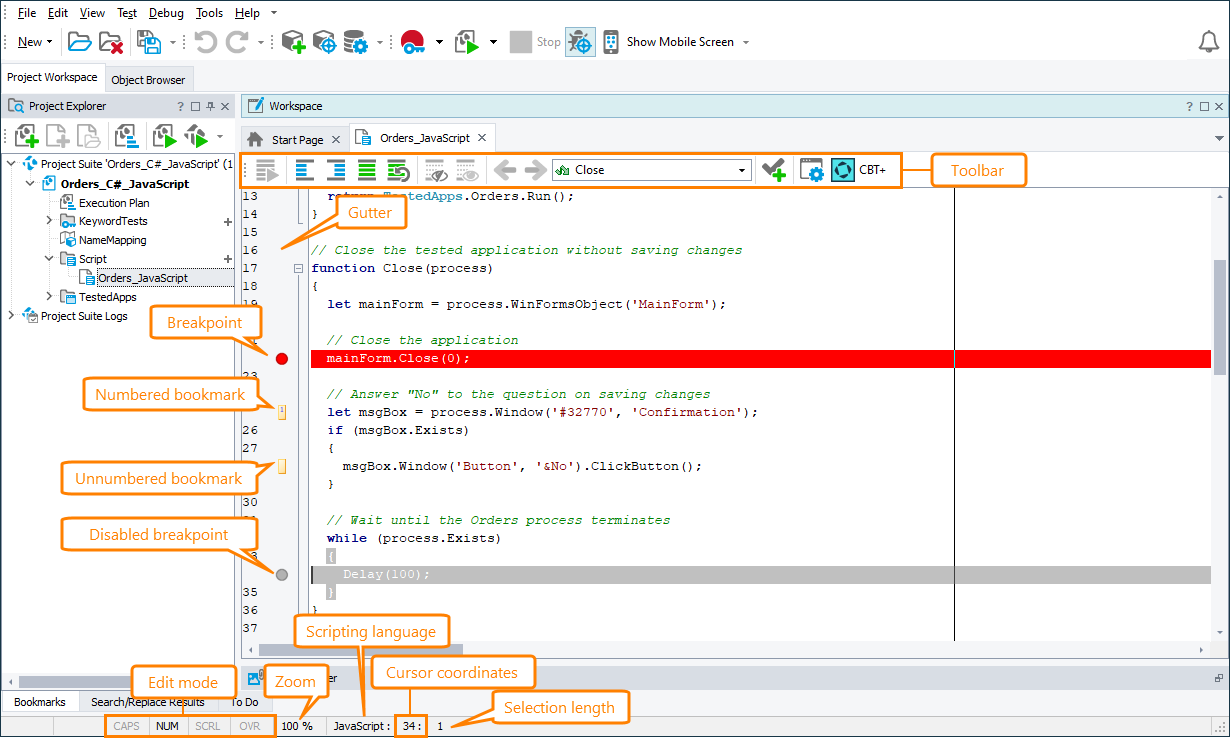Viewport: 1230px width, 738px height.
Task: Click the Add Object box icon
Action: (293, 42)
